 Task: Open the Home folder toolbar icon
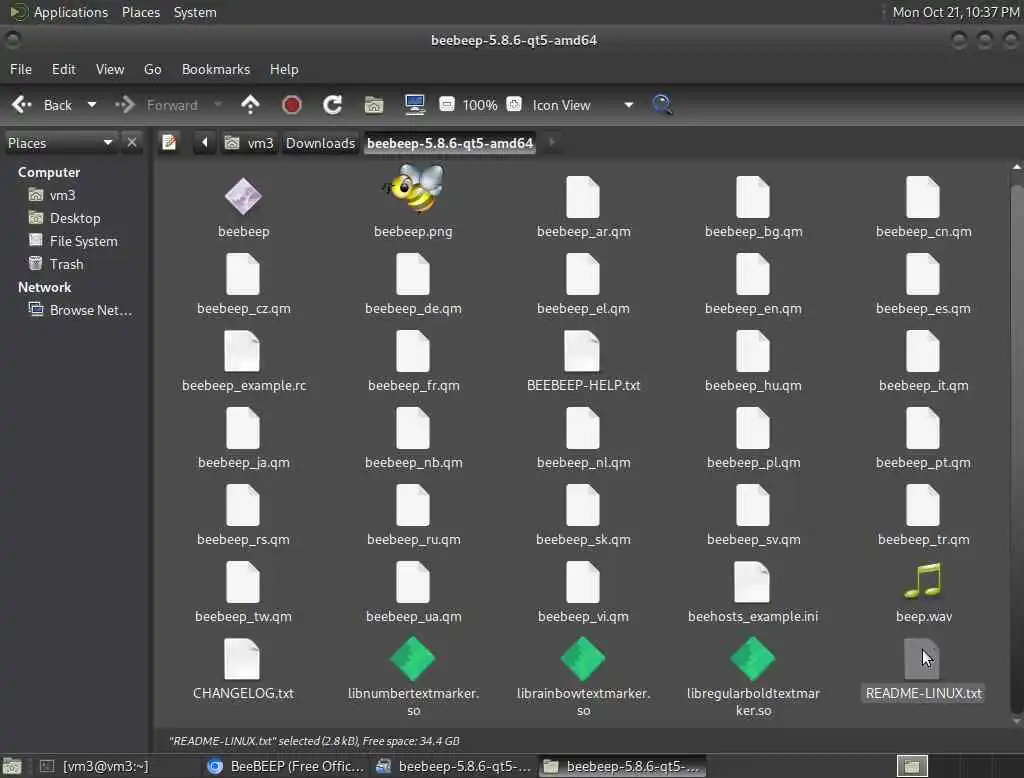coord(374,105)
